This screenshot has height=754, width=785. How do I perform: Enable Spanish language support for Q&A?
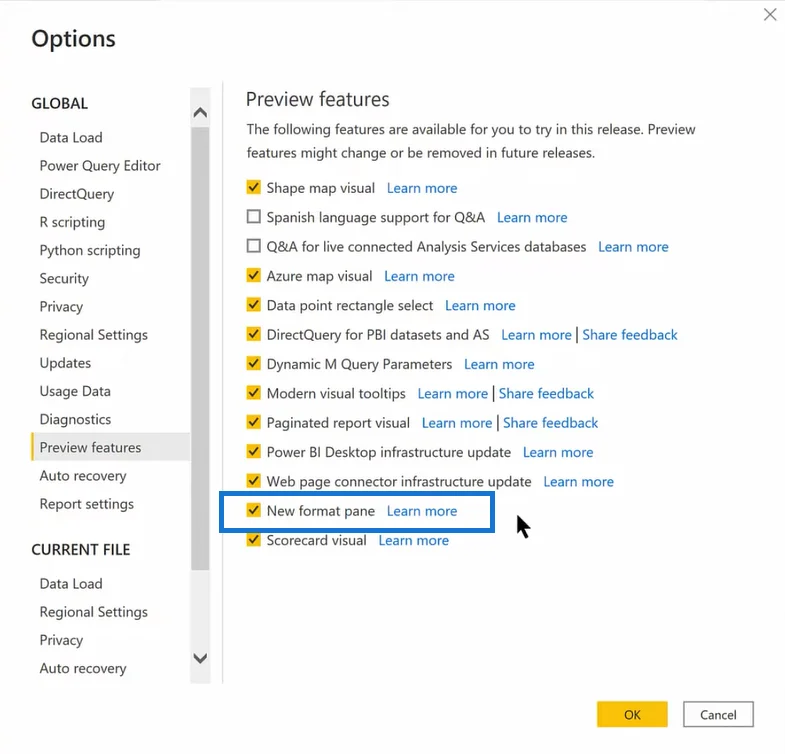point(253,217)
